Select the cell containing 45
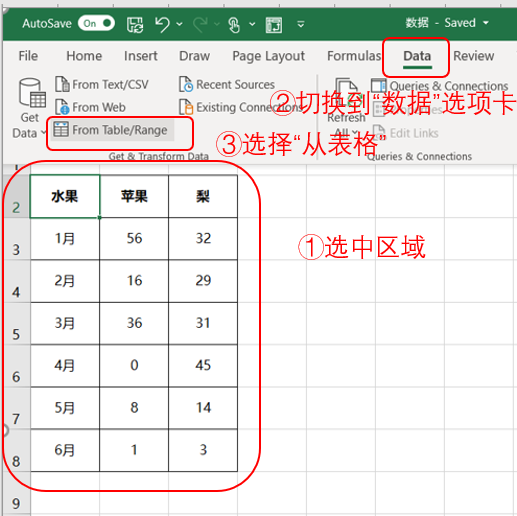517x516 pixels. point(203,366)
